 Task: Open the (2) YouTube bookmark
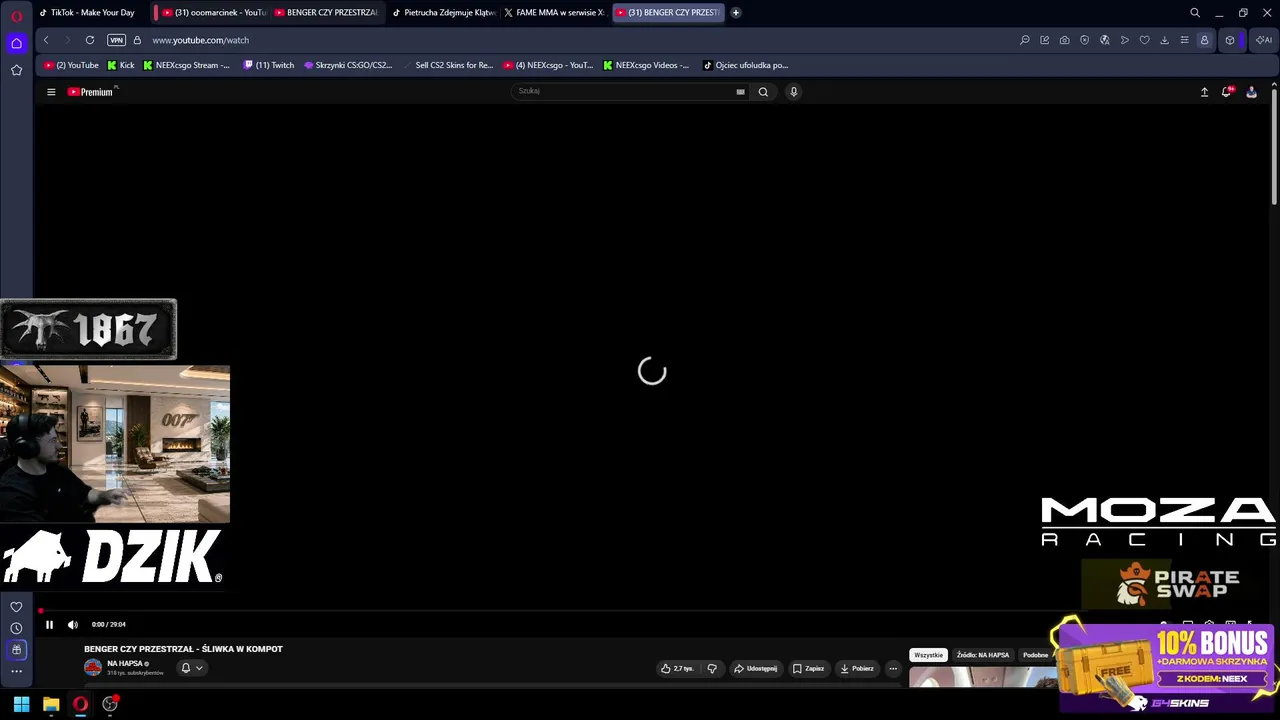click(x=71, y=65)
